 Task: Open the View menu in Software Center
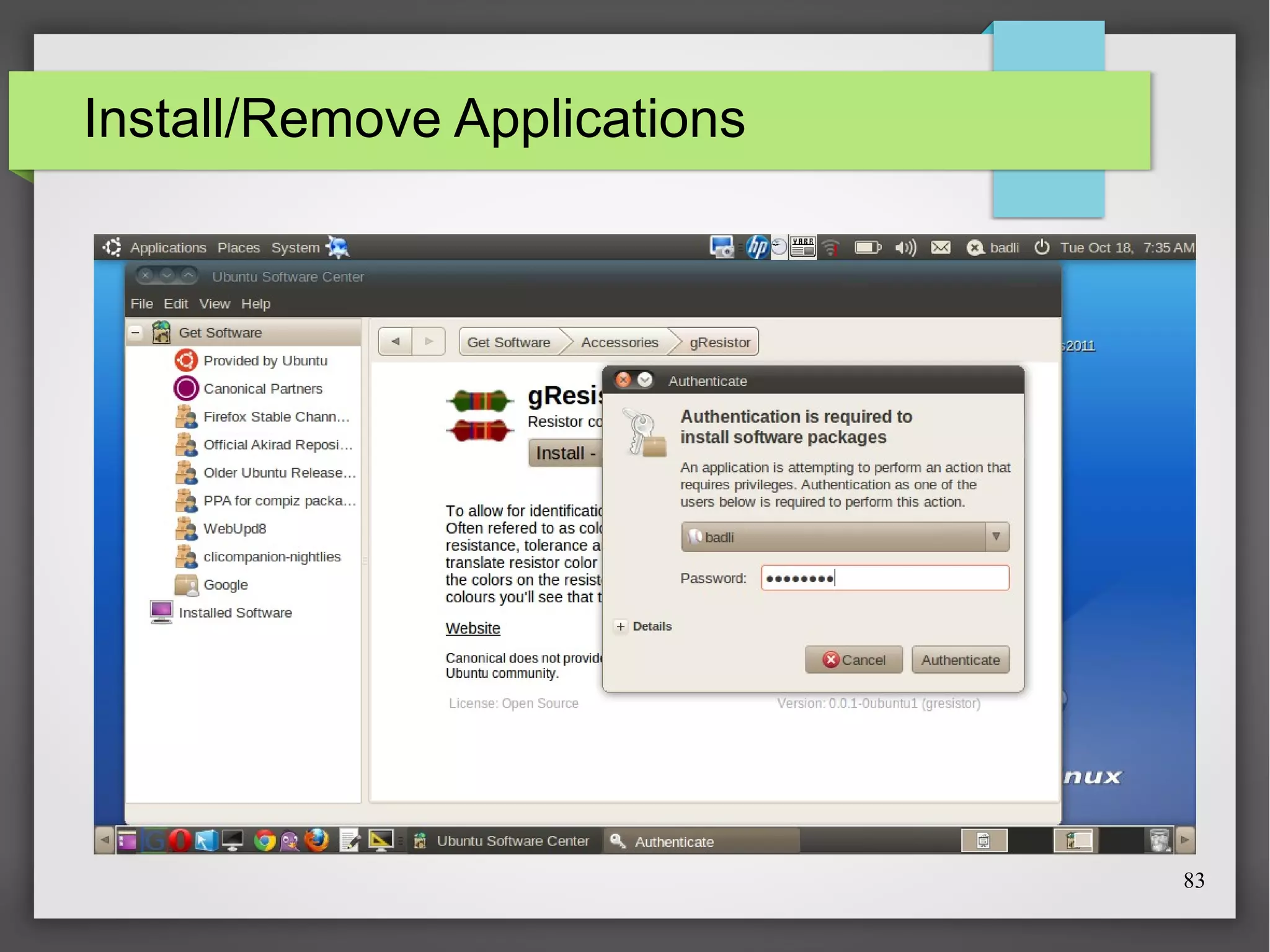pos(215,304)
